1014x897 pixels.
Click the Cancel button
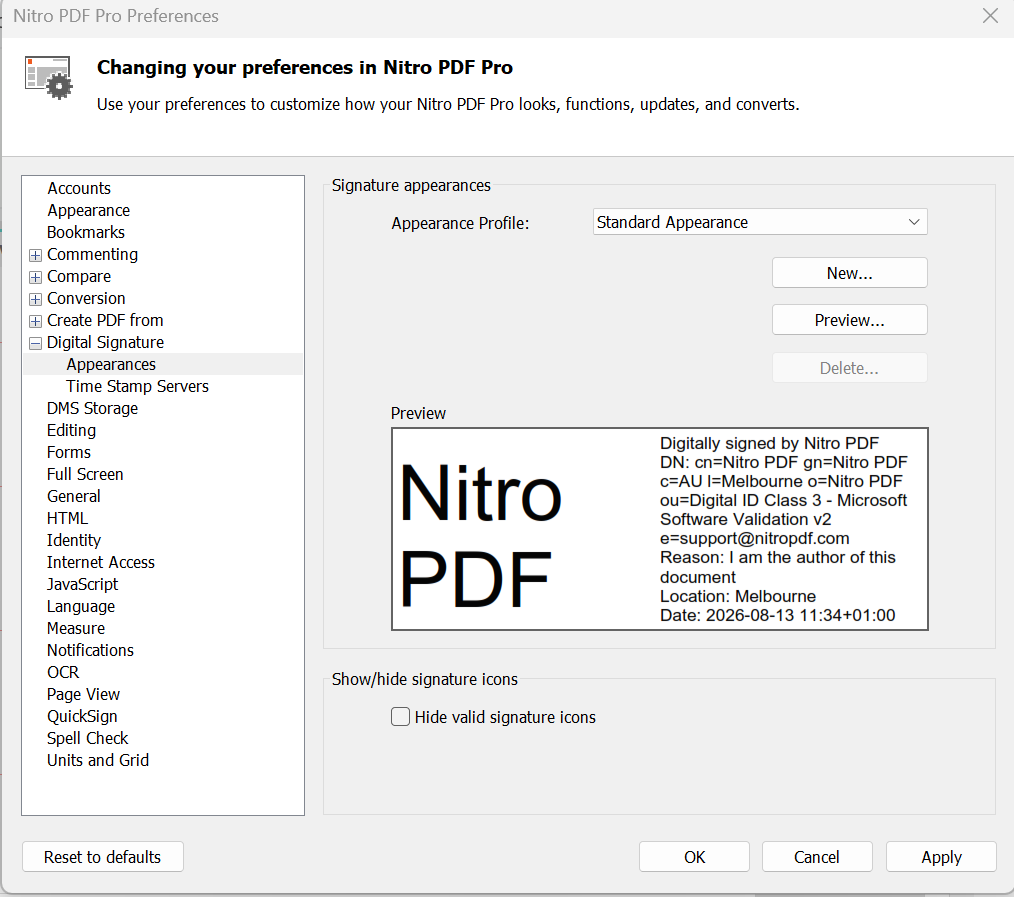coord(817,857)
